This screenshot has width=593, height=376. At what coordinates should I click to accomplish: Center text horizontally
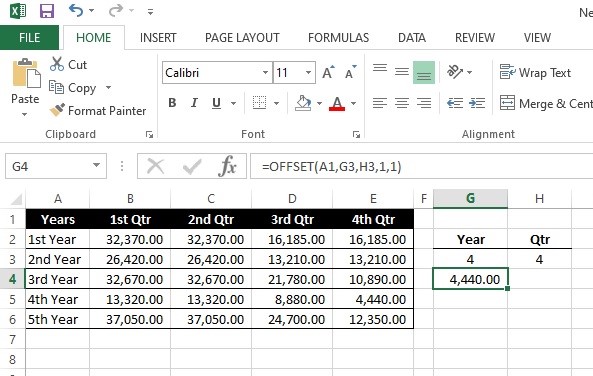coord(402,103)
